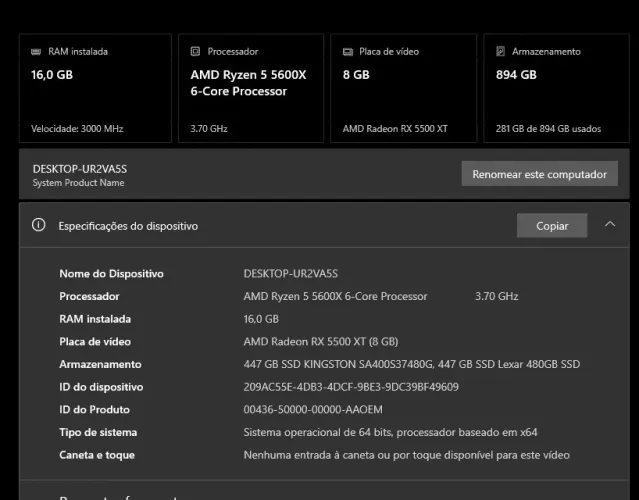This screenshot has width=639, height=500.
Task: Click 16,0 GB value in specifications list
Action: [x=261, y=319]
